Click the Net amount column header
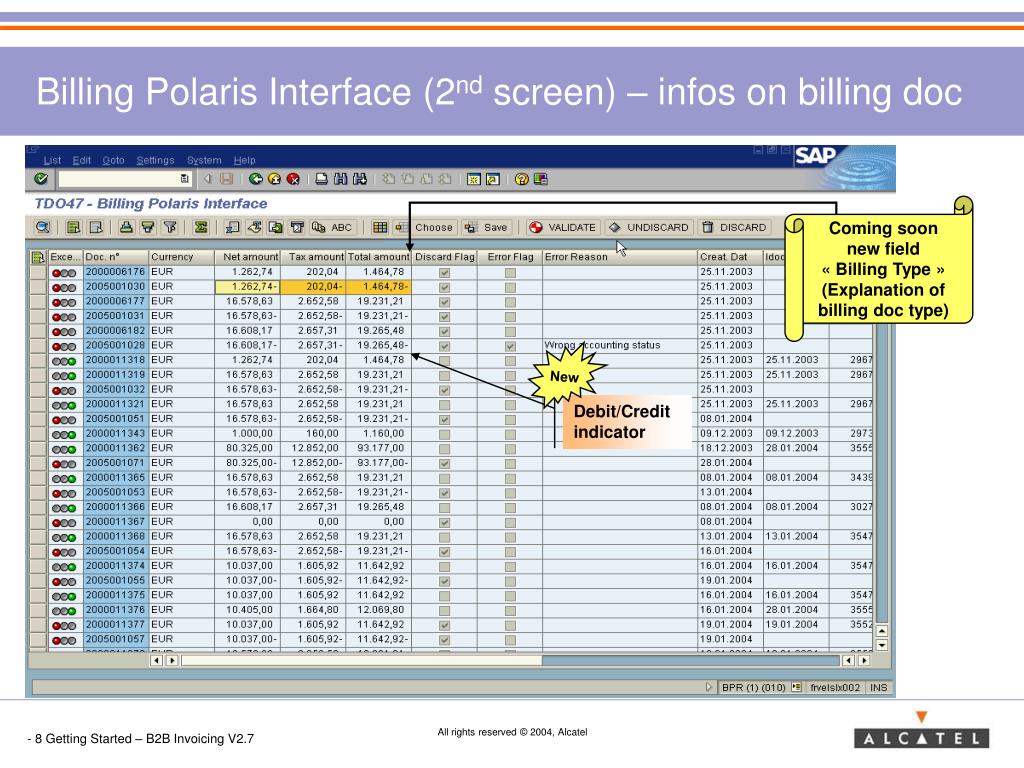The width and height of the screenshot is (1024, 768). click(248, 257)
